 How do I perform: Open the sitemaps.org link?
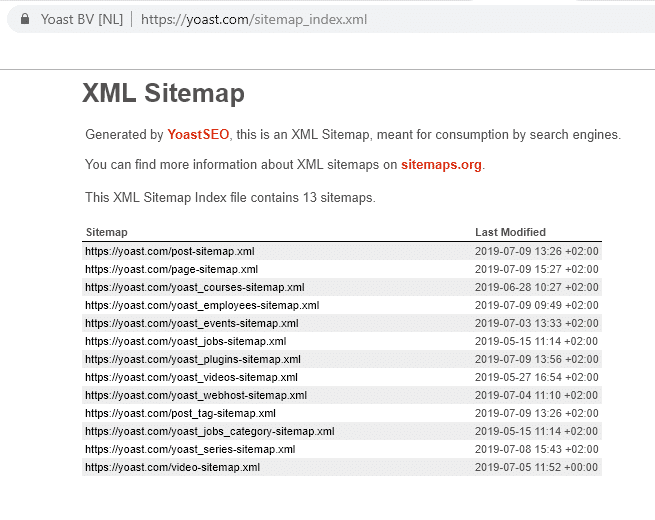(441, 165)
